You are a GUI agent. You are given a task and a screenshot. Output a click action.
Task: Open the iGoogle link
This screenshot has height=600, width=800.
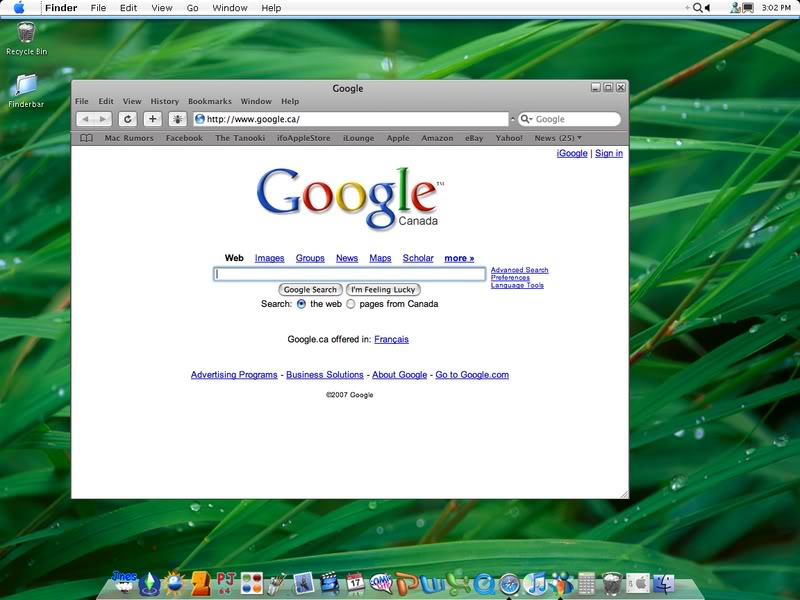(x=572, y=153)
